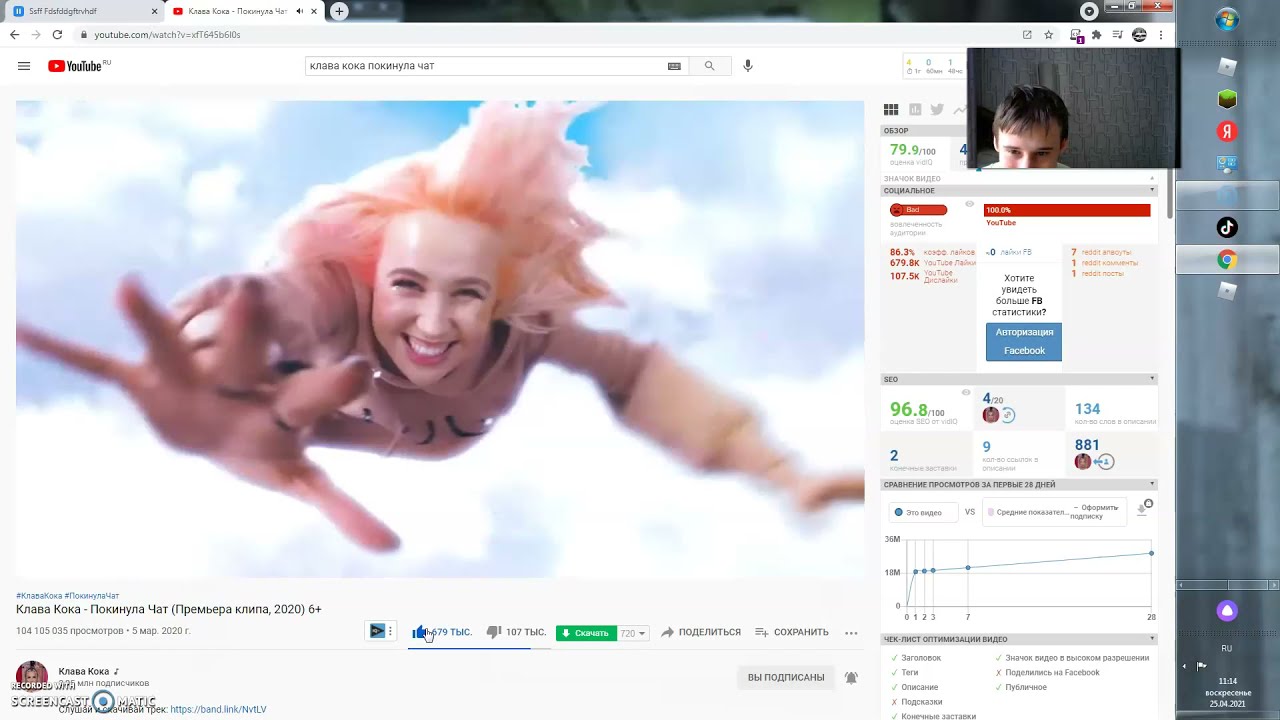Click #КлаваКока hashtag link
The height and width of the screenshot is (720, 1280).
(39, 596)
